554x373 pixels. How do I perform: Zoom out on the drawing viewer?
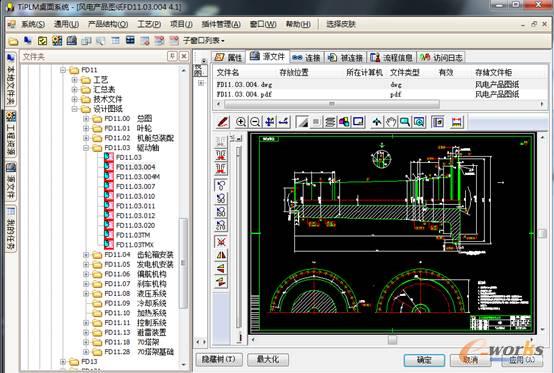click(x=255, y=122)
